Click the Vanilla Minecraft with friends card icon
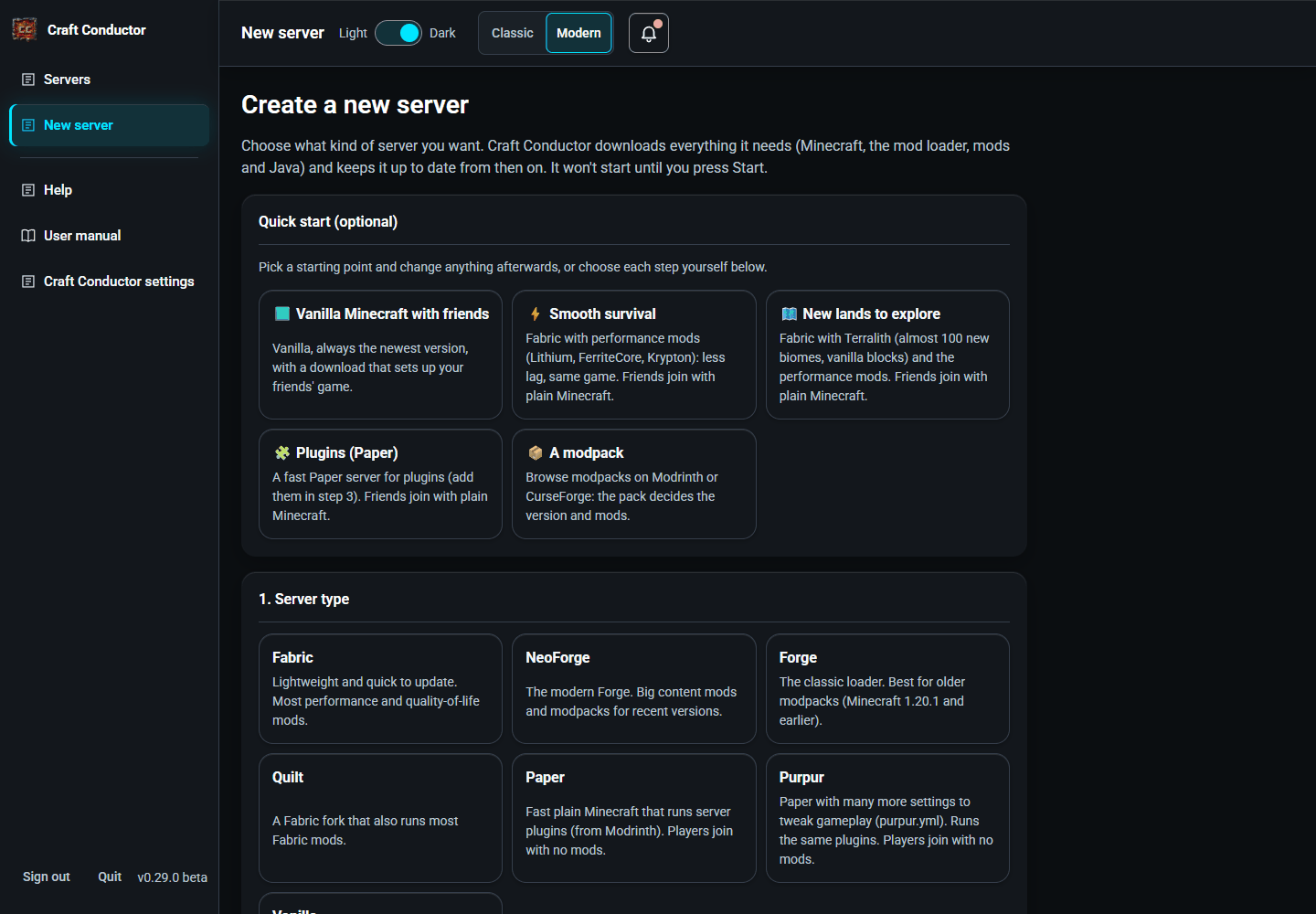 coord(282,314)
